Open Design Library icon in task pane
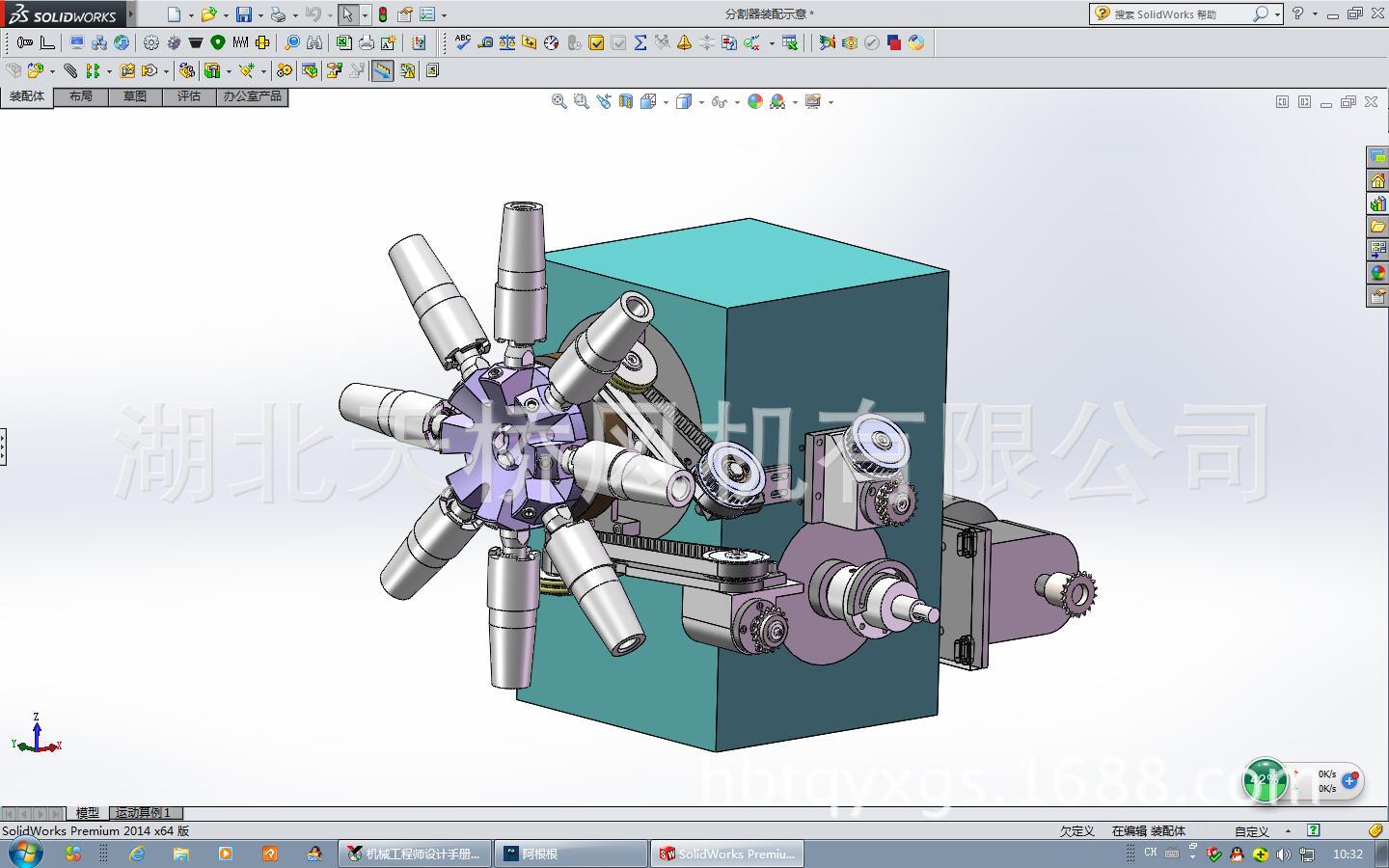This screenshot has height=868, width=1389. pos(1378,203)
